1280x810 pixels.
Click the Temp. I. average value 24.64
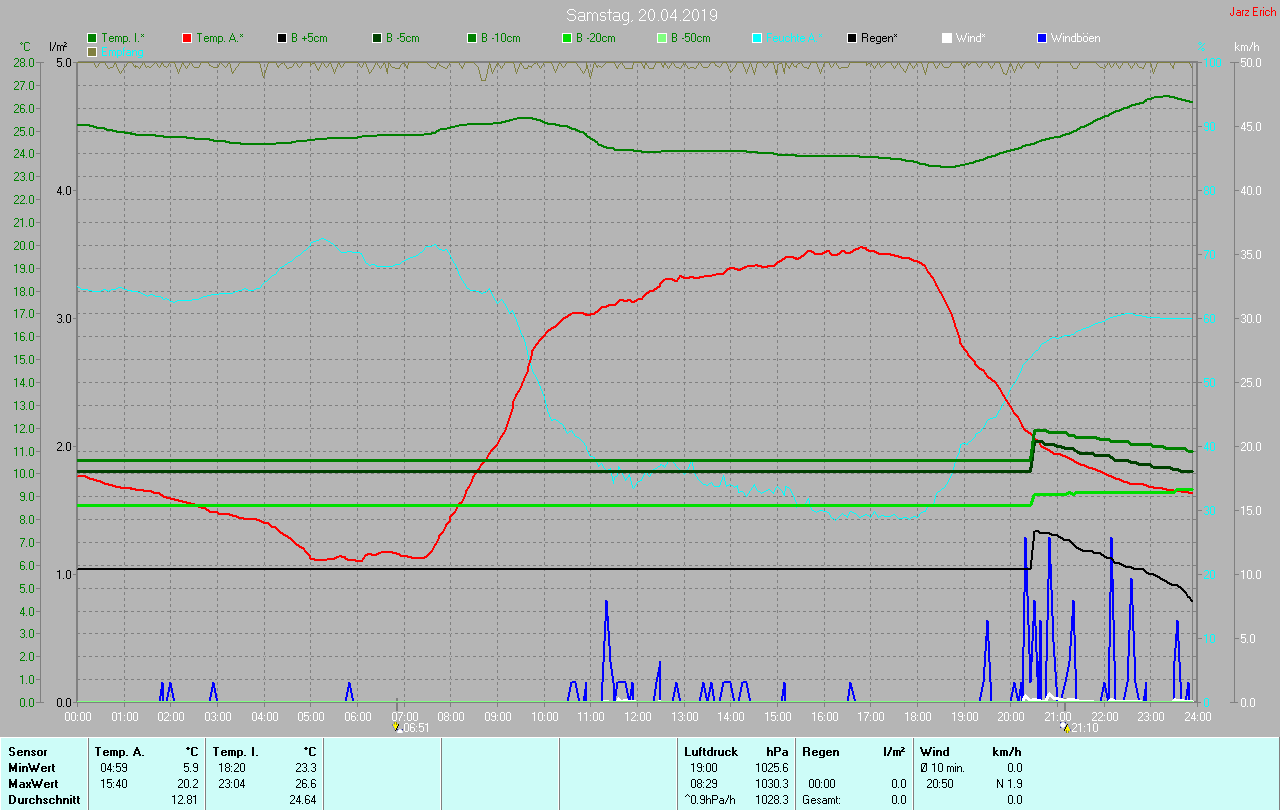301,800
